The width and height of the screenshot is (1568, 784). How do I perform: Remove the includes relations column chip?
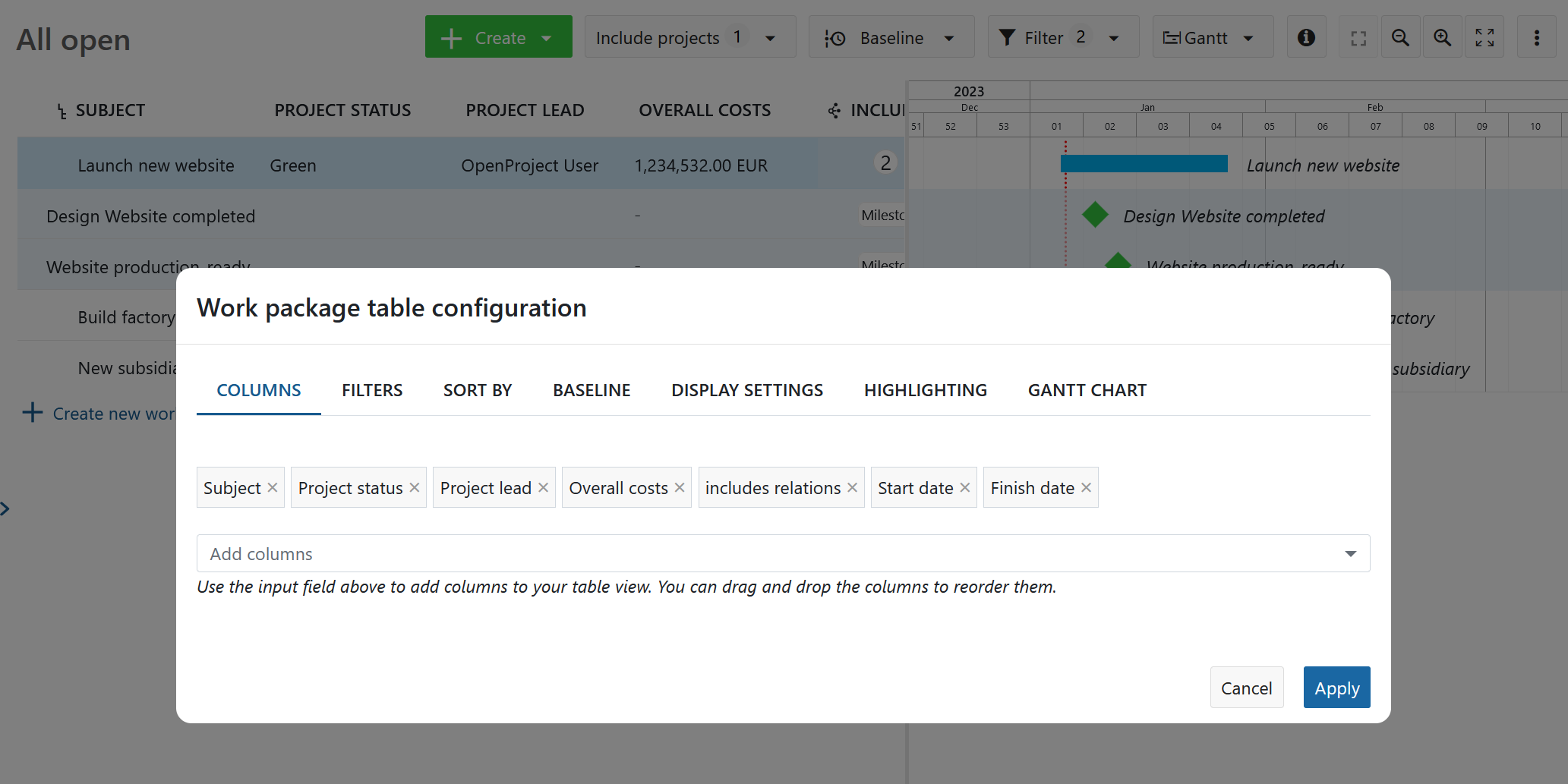pos(852,487)
